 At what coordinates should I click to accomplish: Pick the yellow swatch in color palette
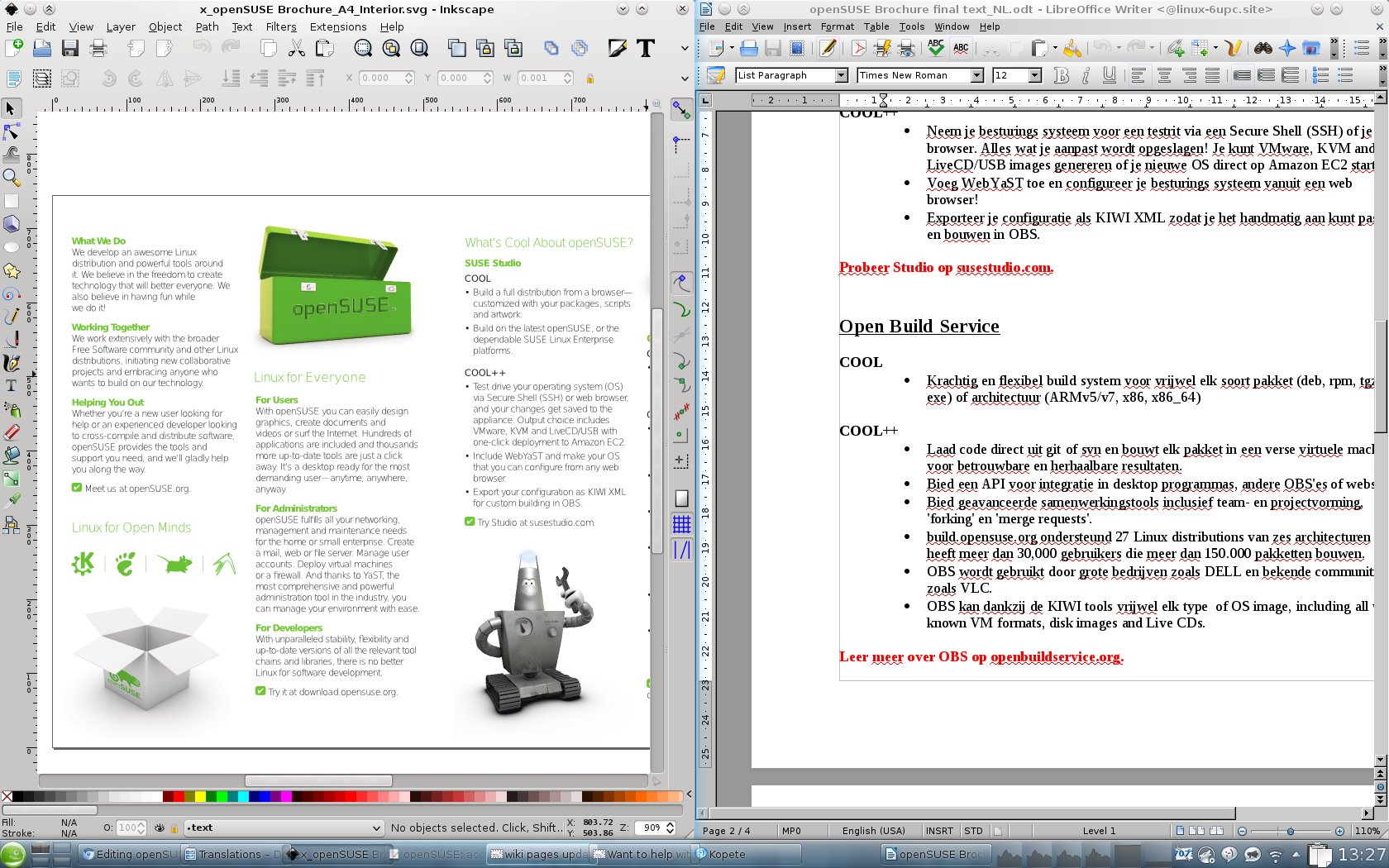(200, 797)
